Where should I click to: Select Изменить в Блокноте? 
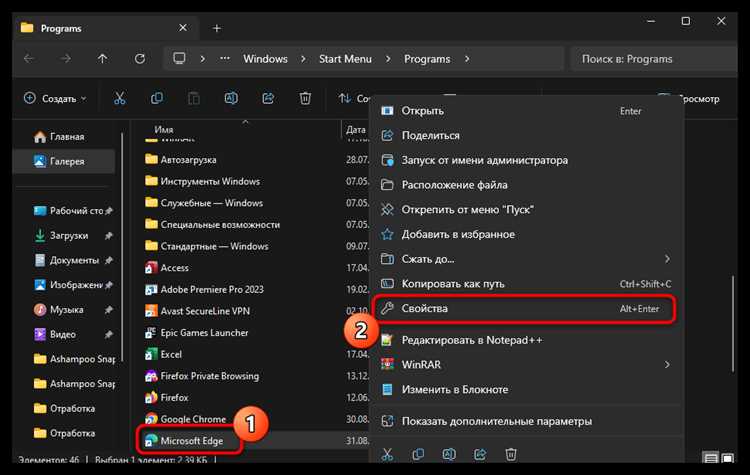pos(528,389)
